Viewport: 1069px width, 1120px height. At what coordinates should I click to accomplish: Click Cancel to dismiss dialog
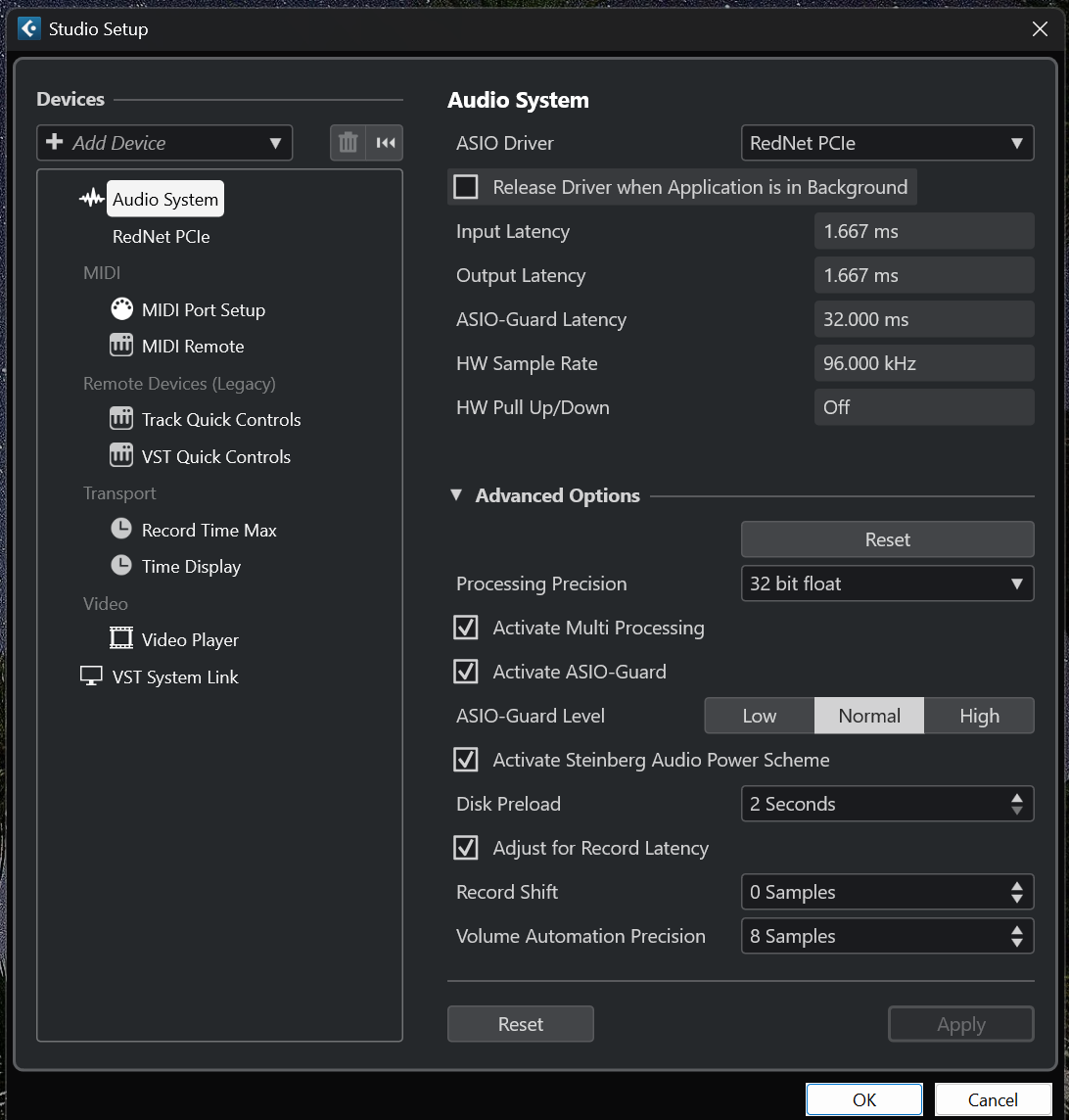pyautogui.click(x=993, y=1099)
